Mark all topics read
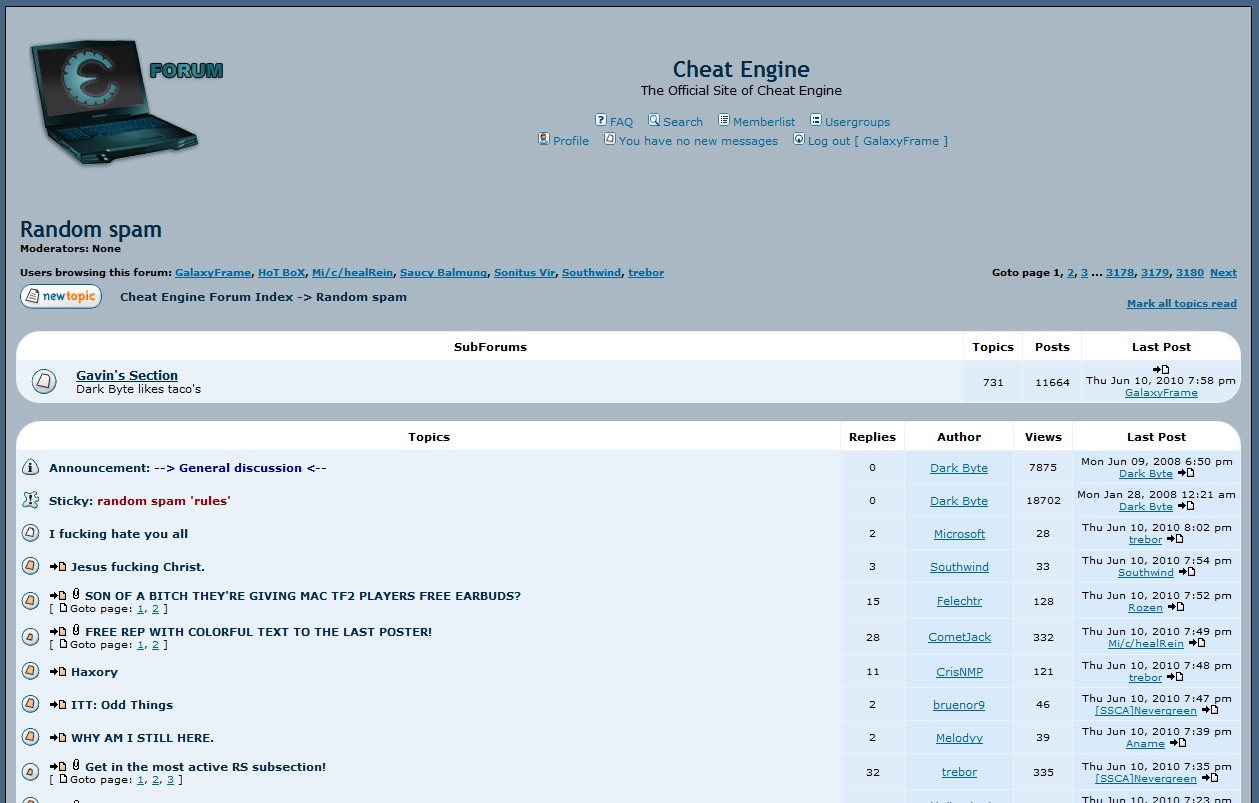Viewport: 1259px width, 803px height. click(x=1182, y=303)
